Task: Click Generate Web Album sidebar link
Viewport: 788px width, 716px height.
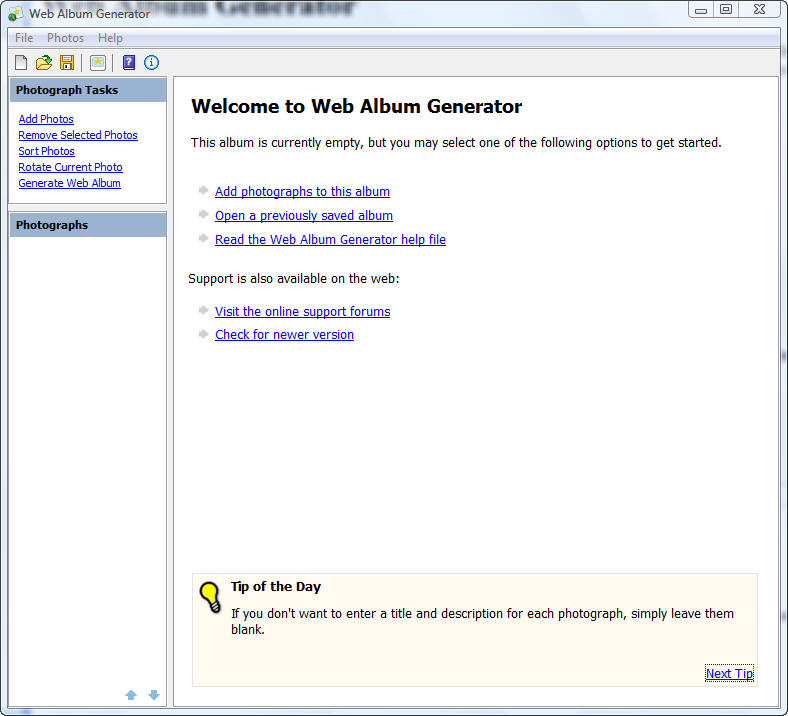Action: coord(69,183)
